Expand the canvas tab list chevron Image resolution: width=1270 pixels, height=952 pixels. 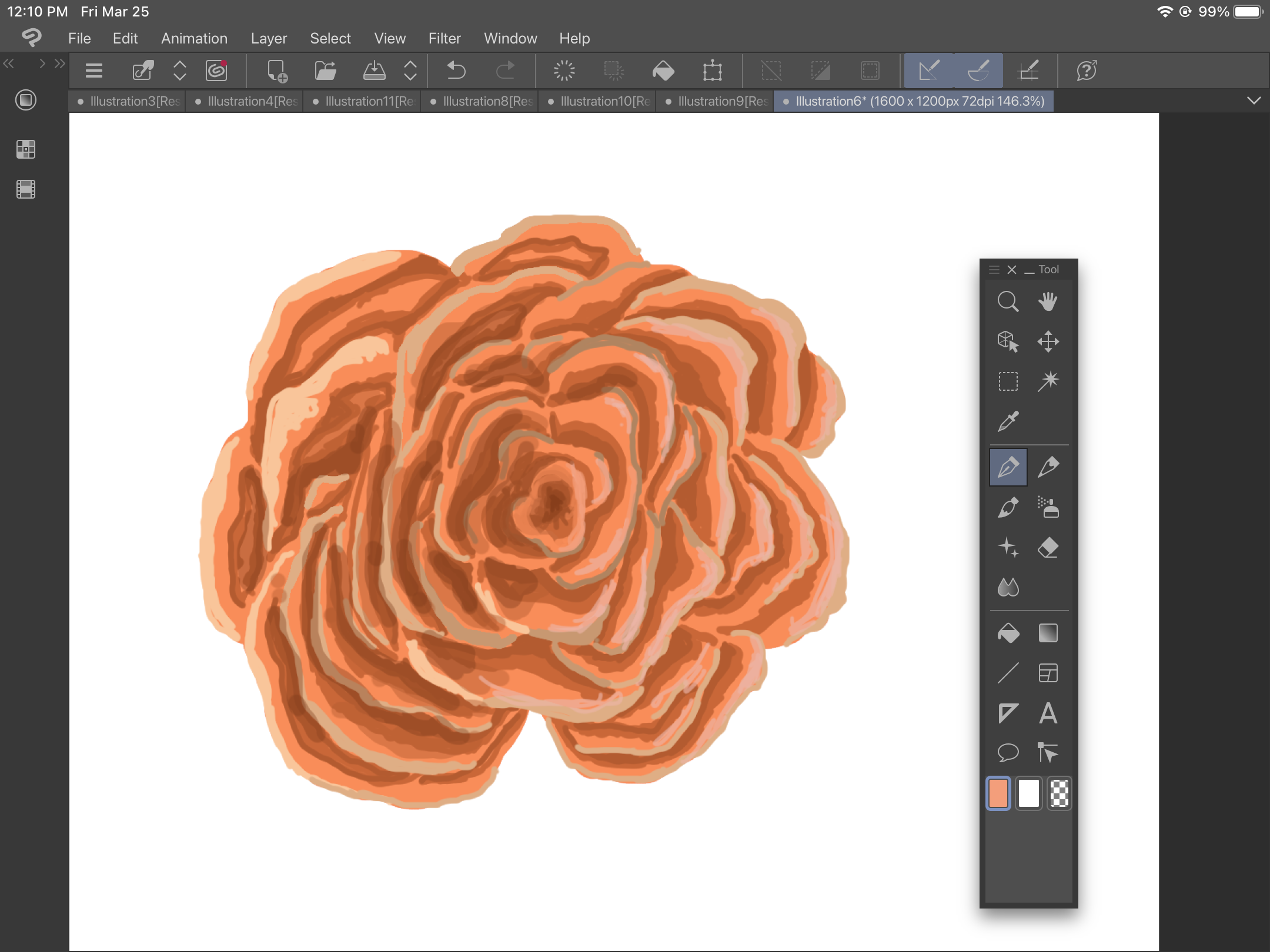1254,100
